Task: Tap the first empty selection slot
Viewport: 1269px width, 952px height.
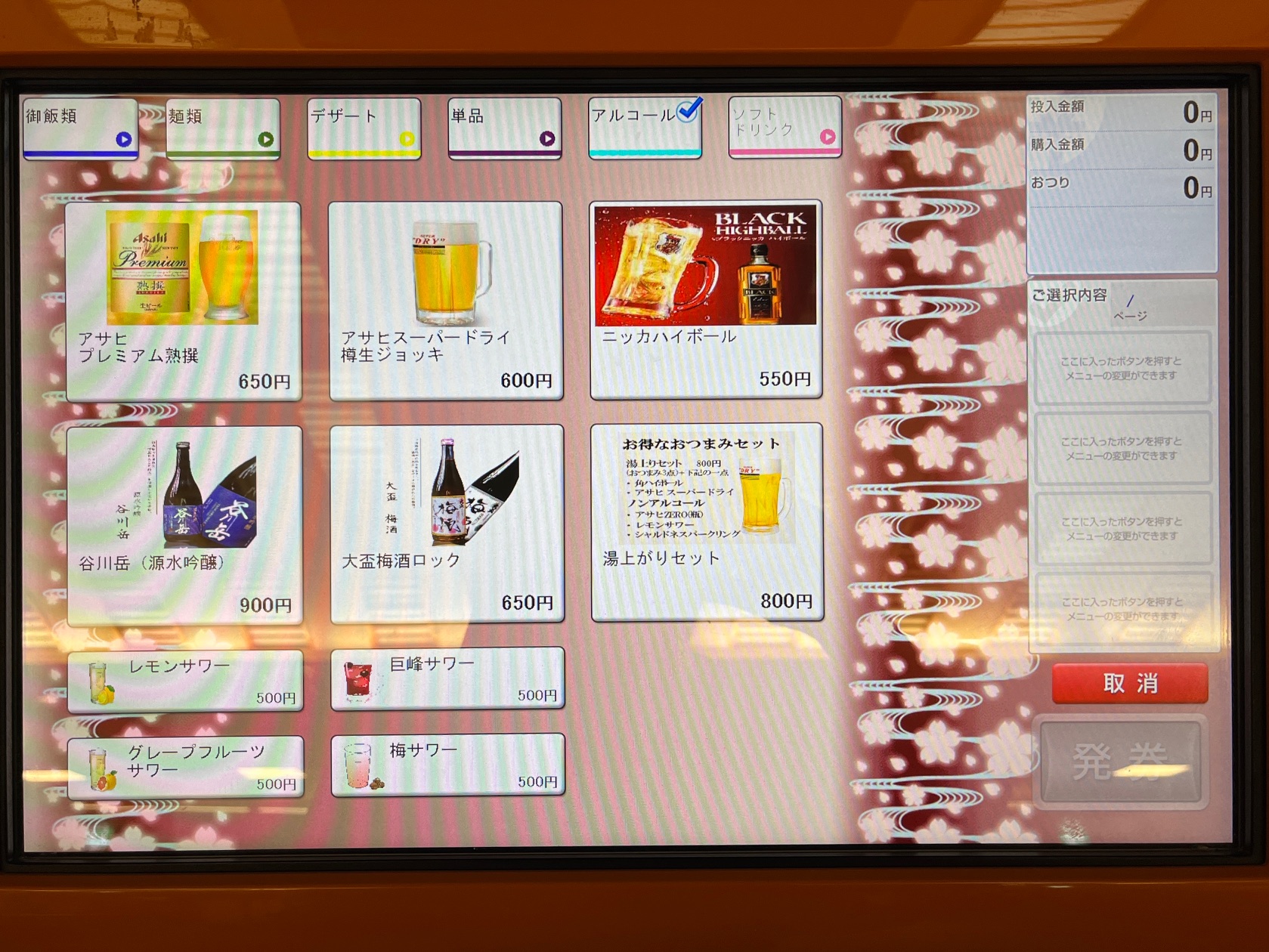Action: [1122, 368]
